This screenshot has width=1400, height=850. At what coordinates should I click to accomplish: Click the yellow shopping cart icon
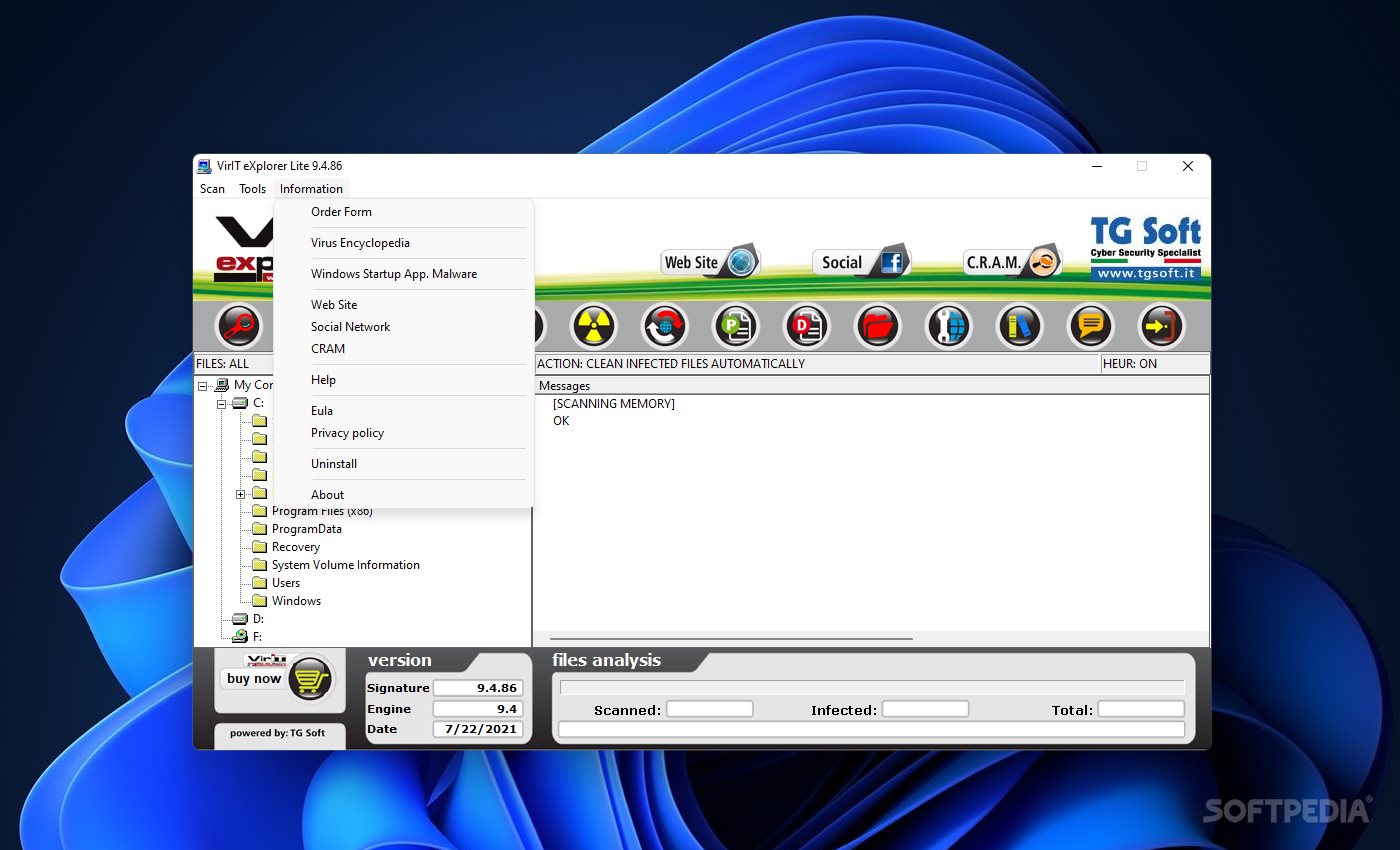(310, 679)
